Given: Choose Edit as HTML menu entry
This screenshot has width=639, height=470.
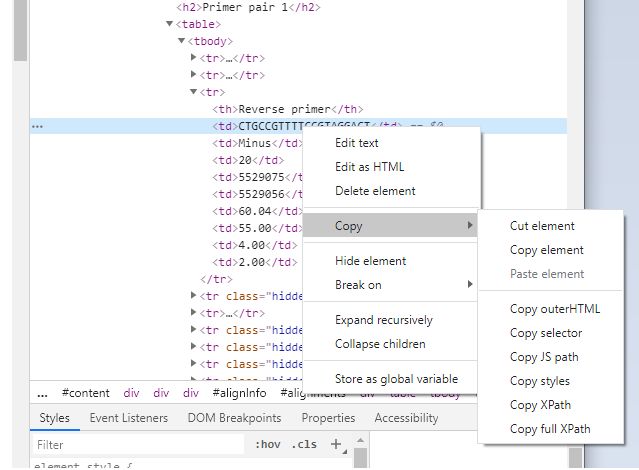Looking at the screenshot, I should click(370, 167).
